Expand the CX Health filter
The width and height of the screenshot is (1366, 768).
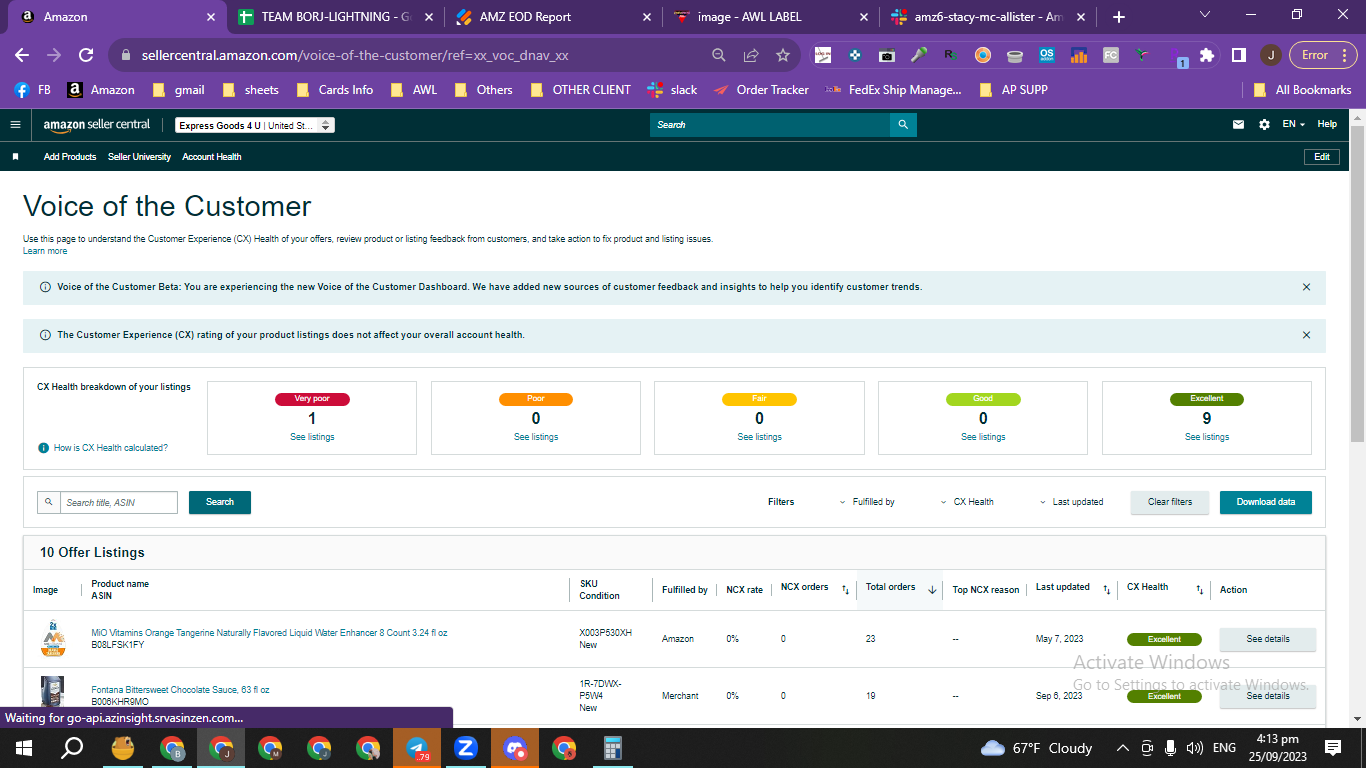coord(967,502)
